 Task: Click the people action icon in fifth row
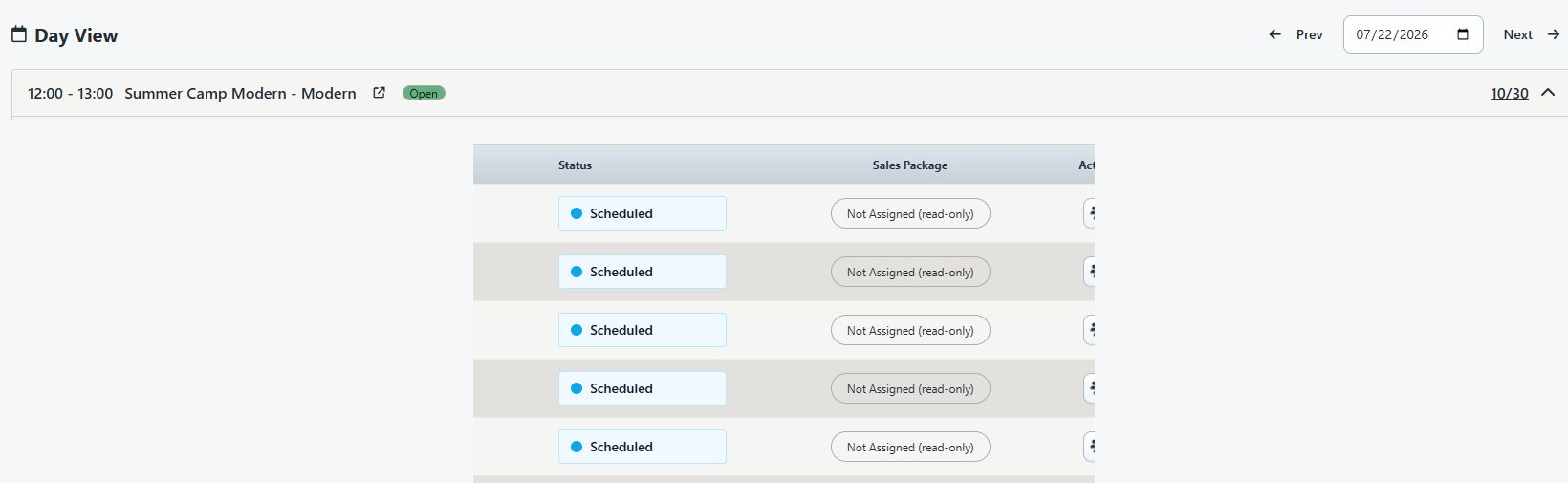[x=1090, y=447]
